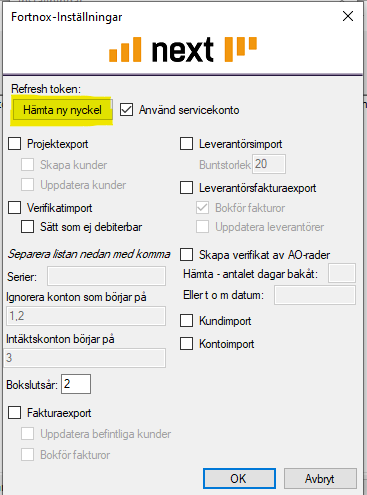Close the Fortnox-Inställningar dialog
This screenshot has height=495, width=367.
(348, 16)
